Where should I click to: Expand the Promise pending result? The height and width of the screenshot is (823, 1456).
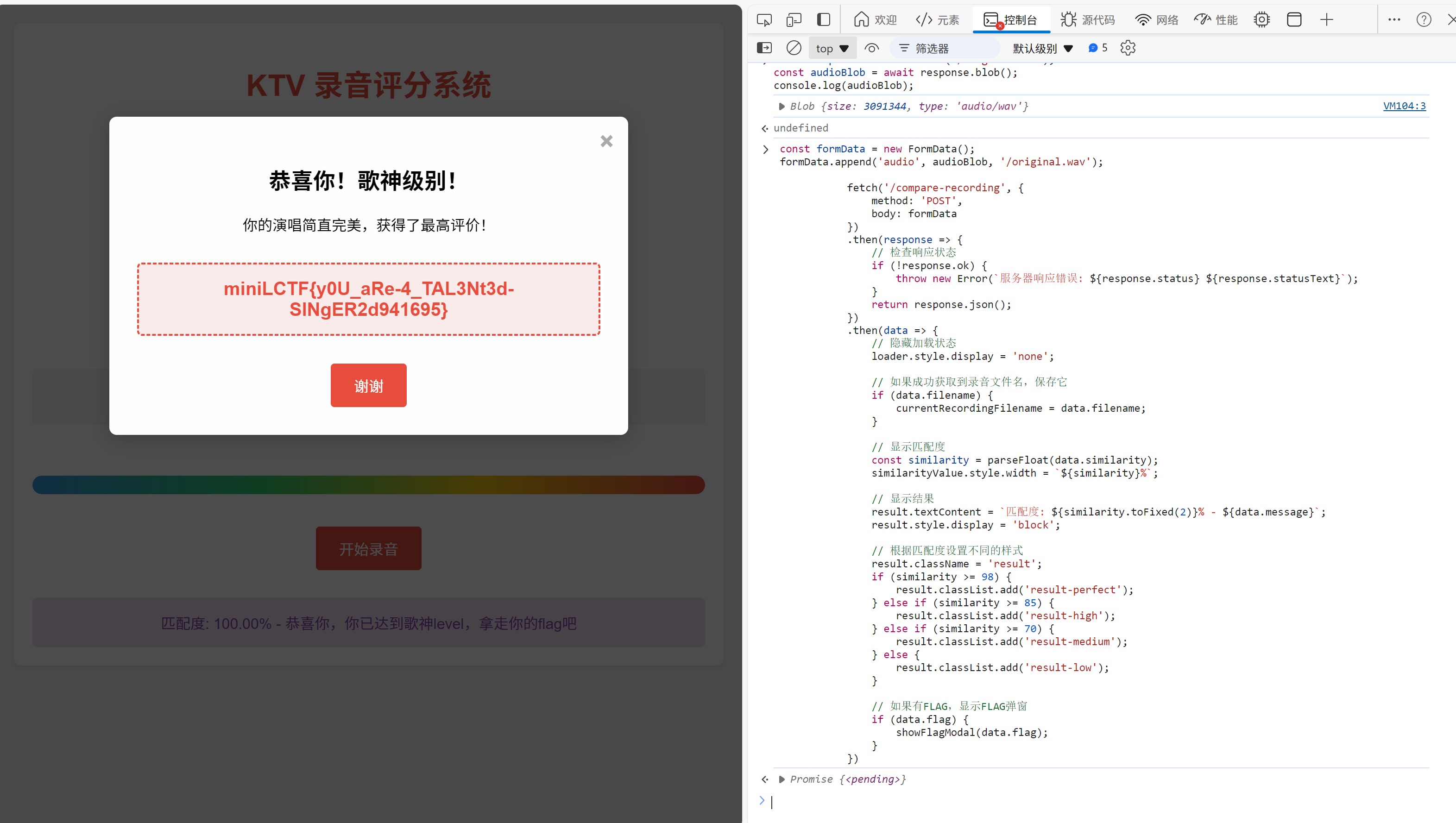coord(781,779)
